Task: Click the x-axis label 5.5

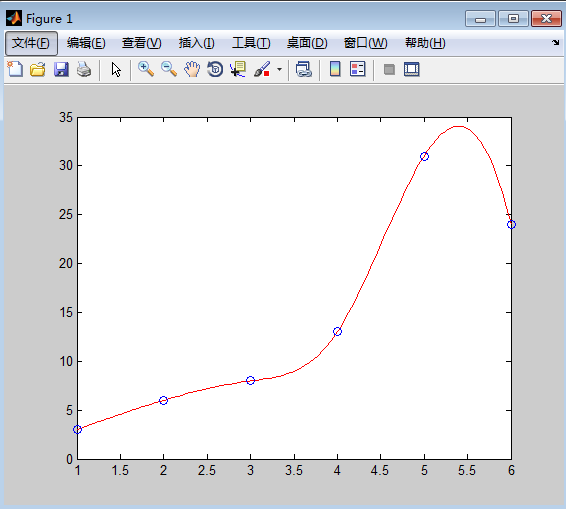Action: (467, 470)
